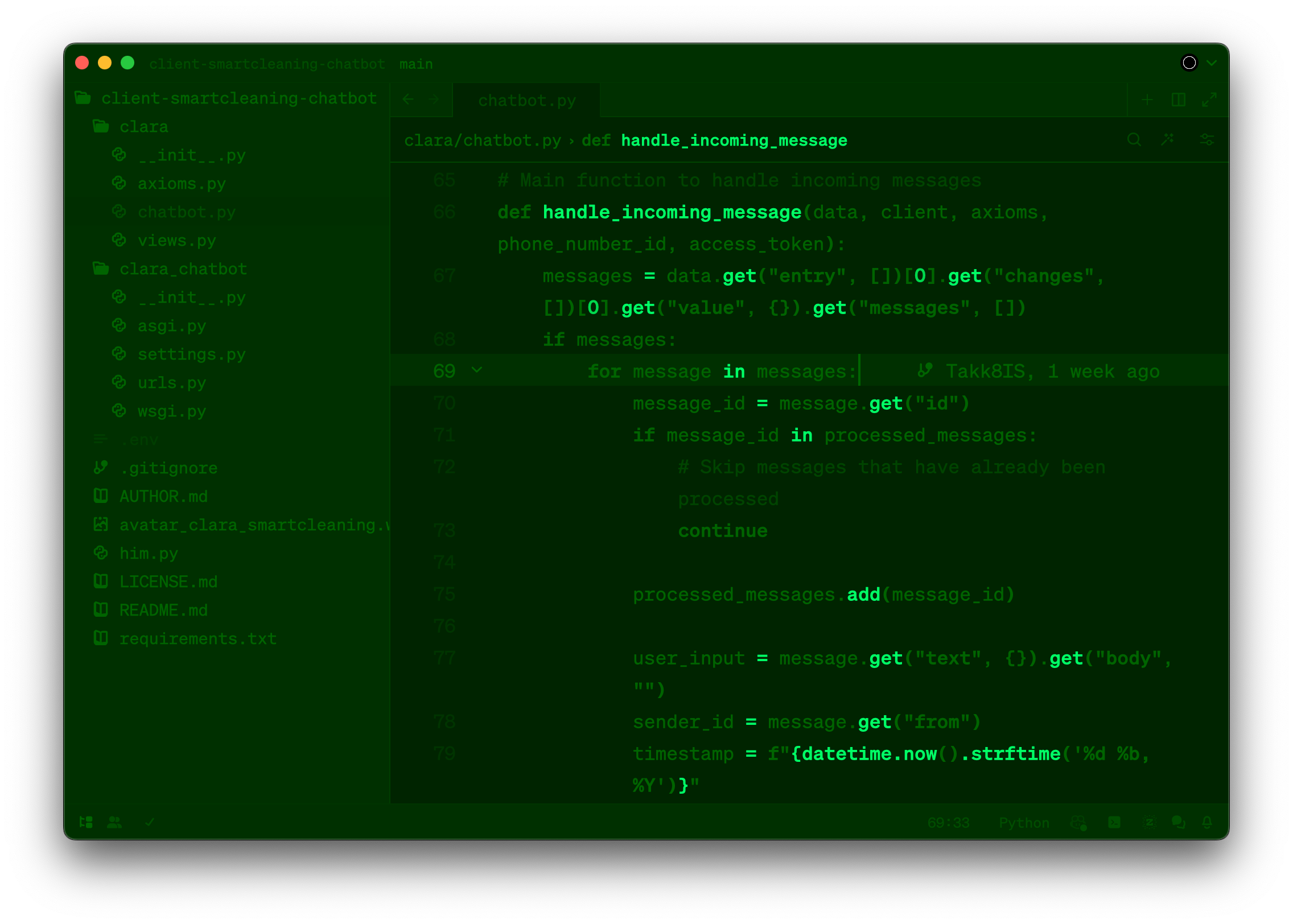Click the Python language selector

(x=1024, y=823)
